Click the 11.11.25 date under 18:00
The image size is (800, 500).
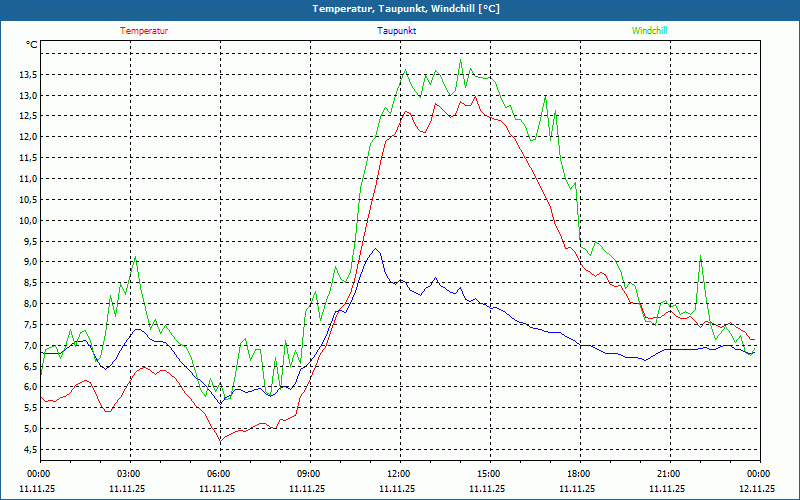(577, 488)
